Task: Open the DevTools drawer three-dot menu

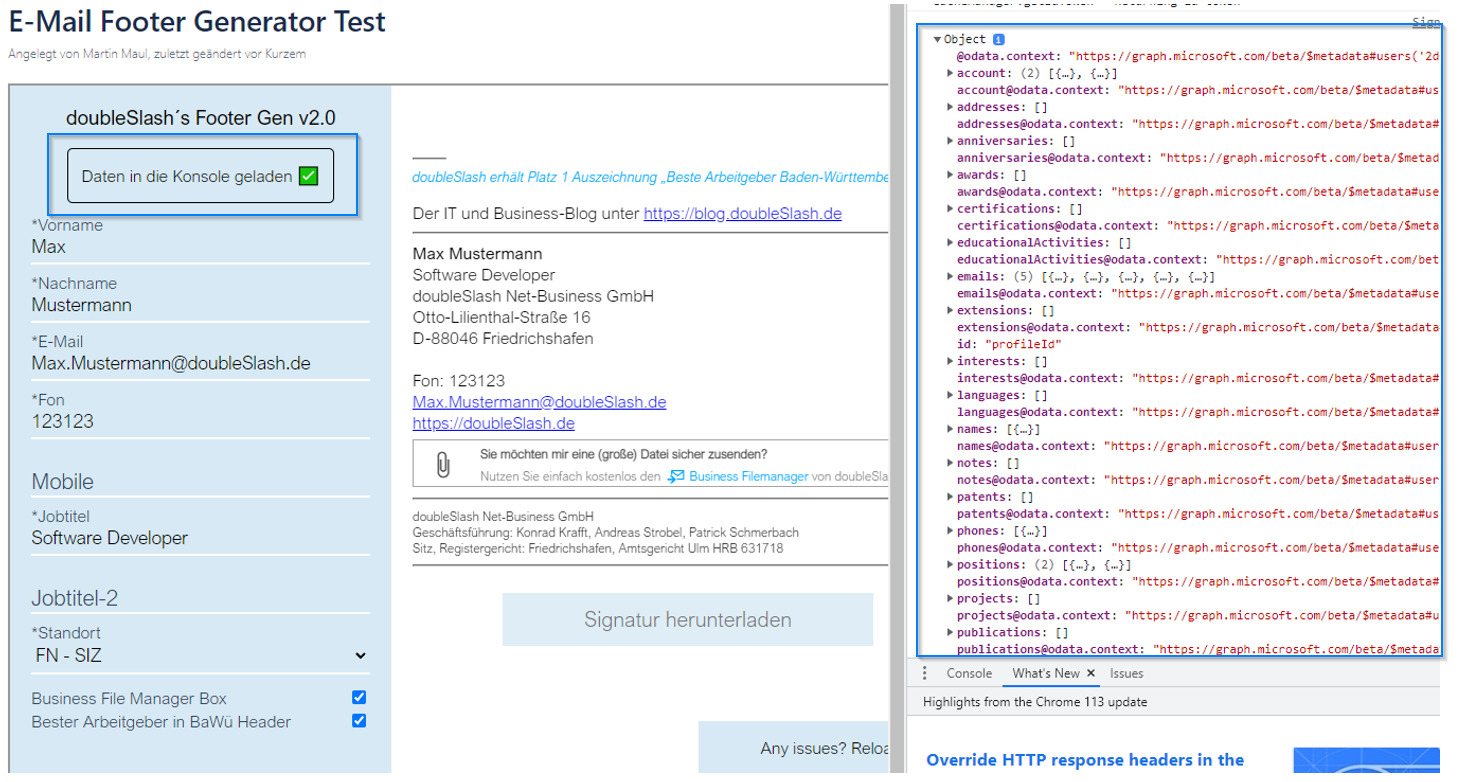Action: (x=924, y=673)
